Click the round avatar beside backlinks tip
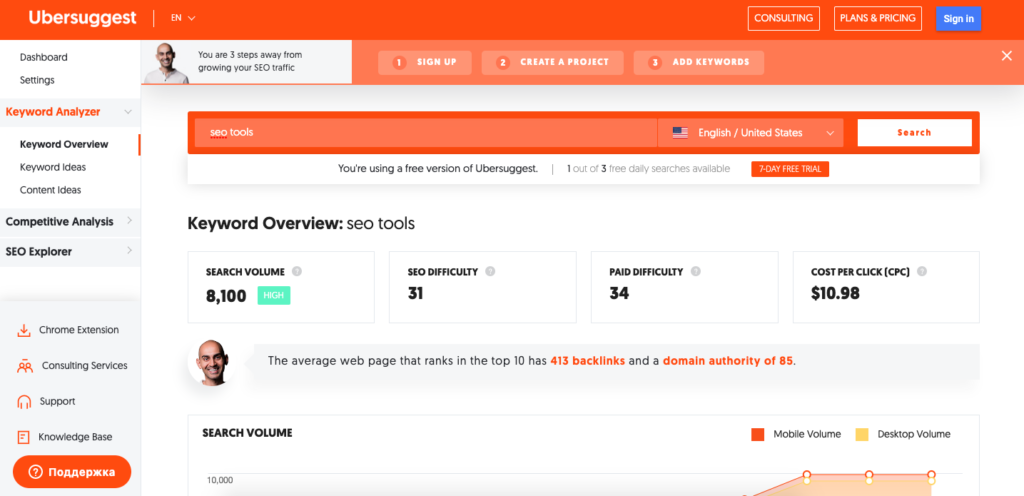Viewport: 1024px width, 496px height. pyautogui.click(x=212, y=362)
